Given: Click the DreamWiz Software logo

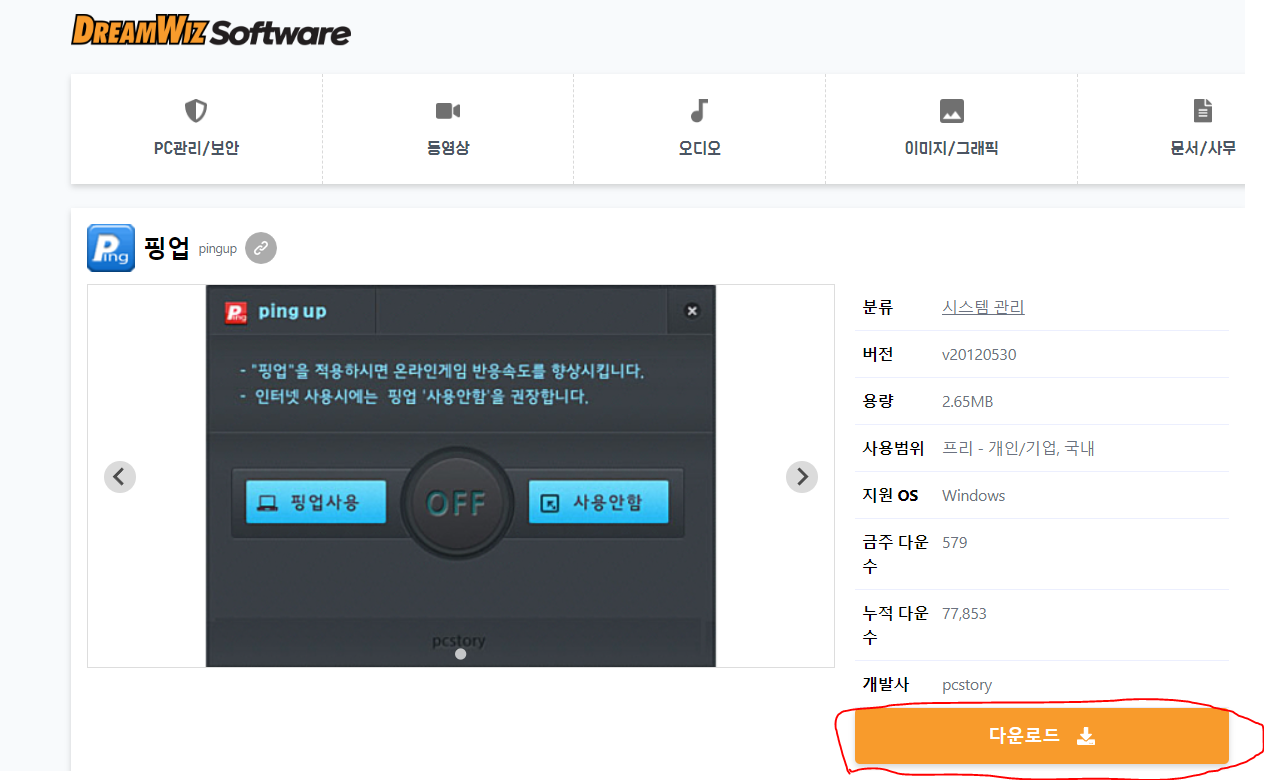Looking at the screenshot, I should point(209,31).
